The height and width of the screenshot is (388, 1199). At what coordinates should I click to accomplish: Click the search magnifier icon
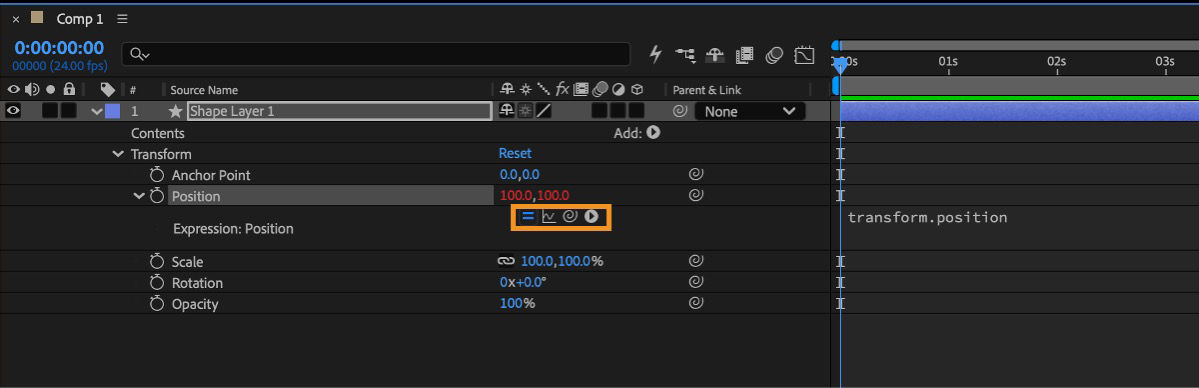(x=138, y=54)
